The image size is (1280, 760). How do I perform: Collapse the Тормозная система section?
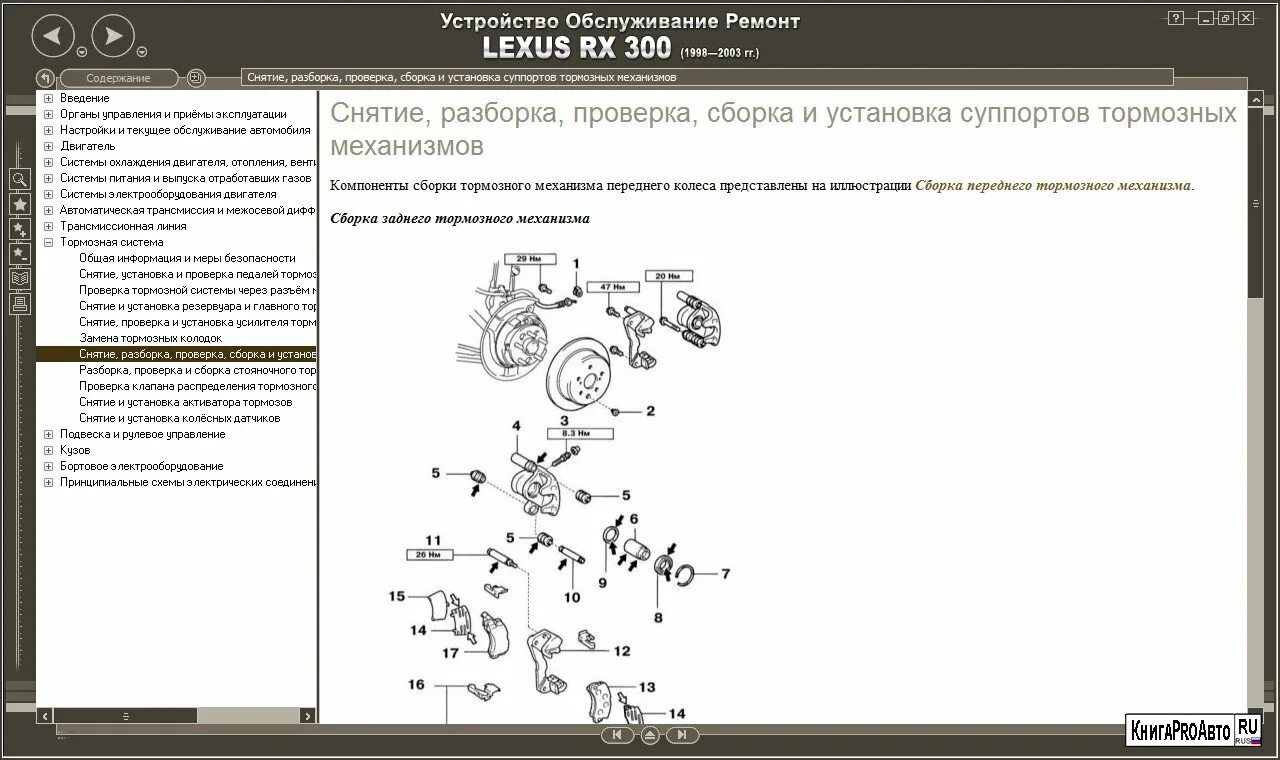48,242
